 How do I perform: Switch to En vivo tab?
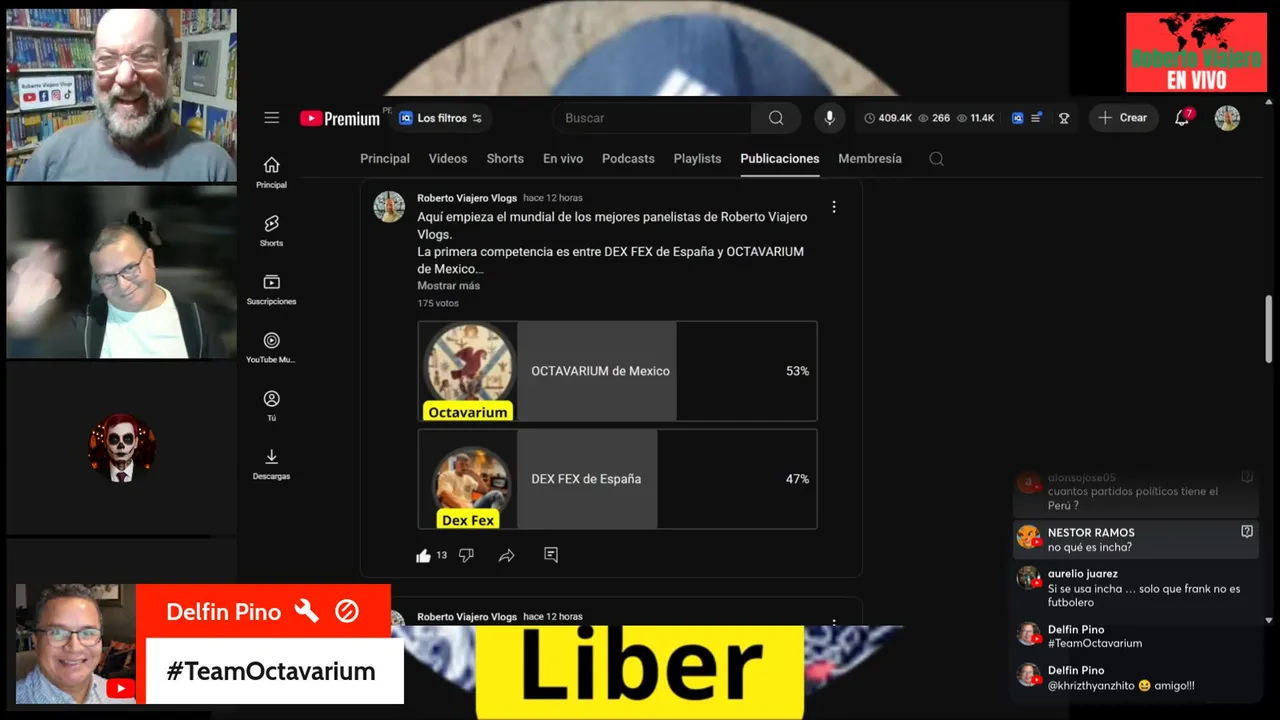[x=563, y=159]
